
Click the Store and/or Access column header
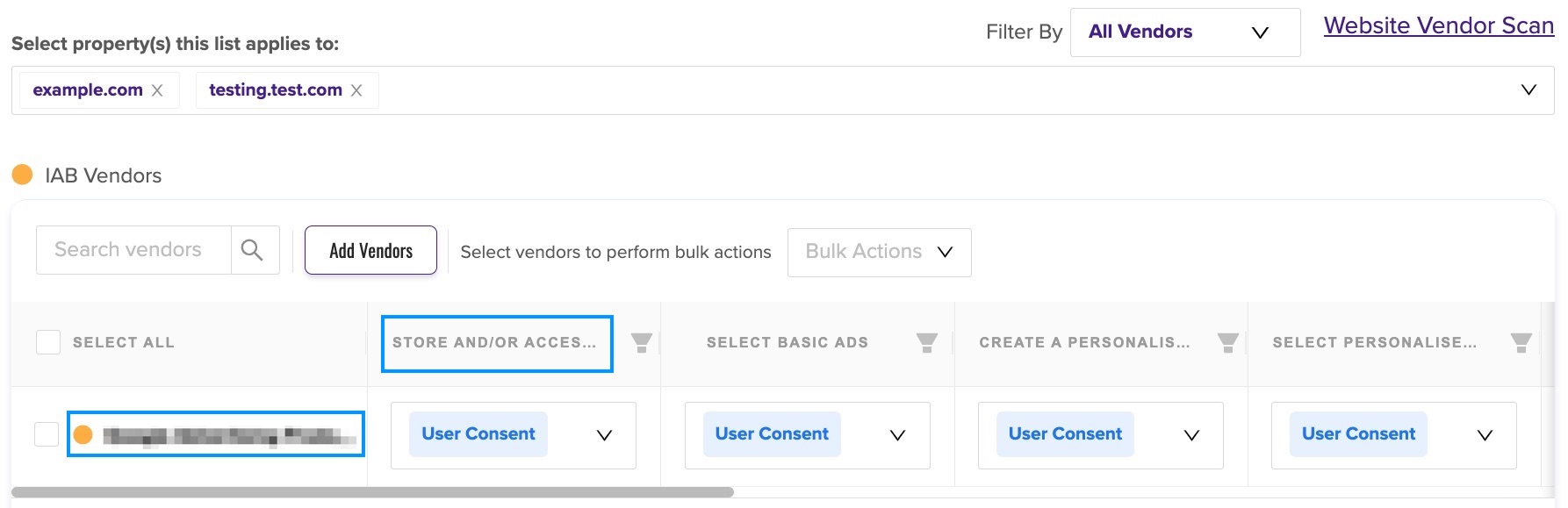494,343
